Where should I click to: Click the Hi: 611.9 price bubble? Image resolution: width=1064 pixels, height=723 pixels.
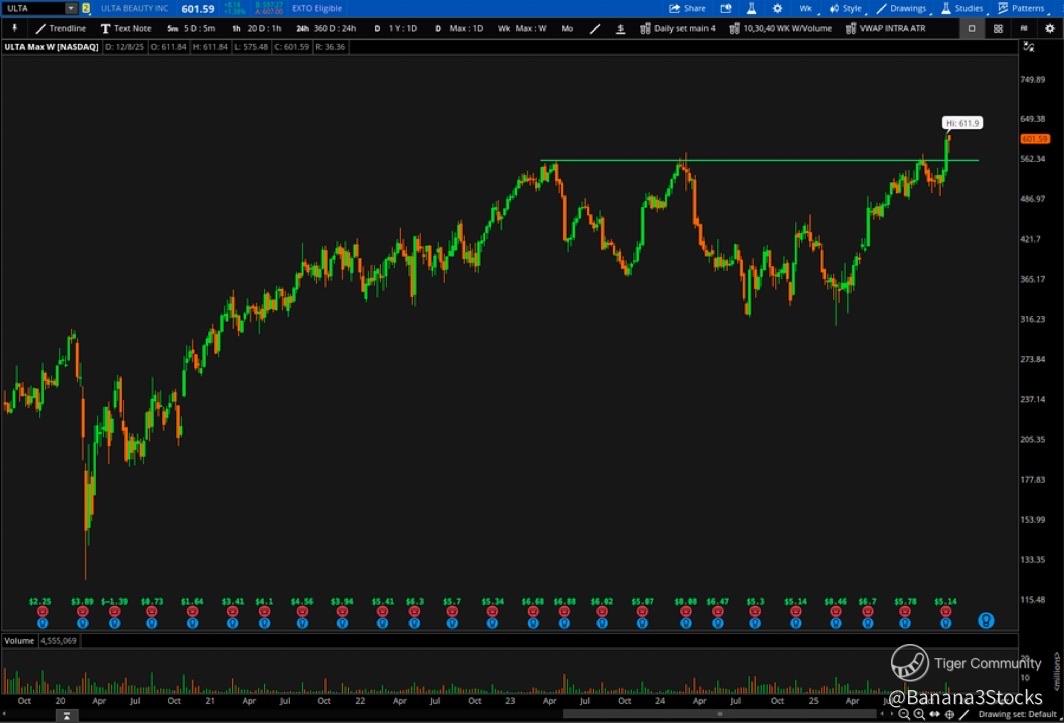[x=962, y=123]
